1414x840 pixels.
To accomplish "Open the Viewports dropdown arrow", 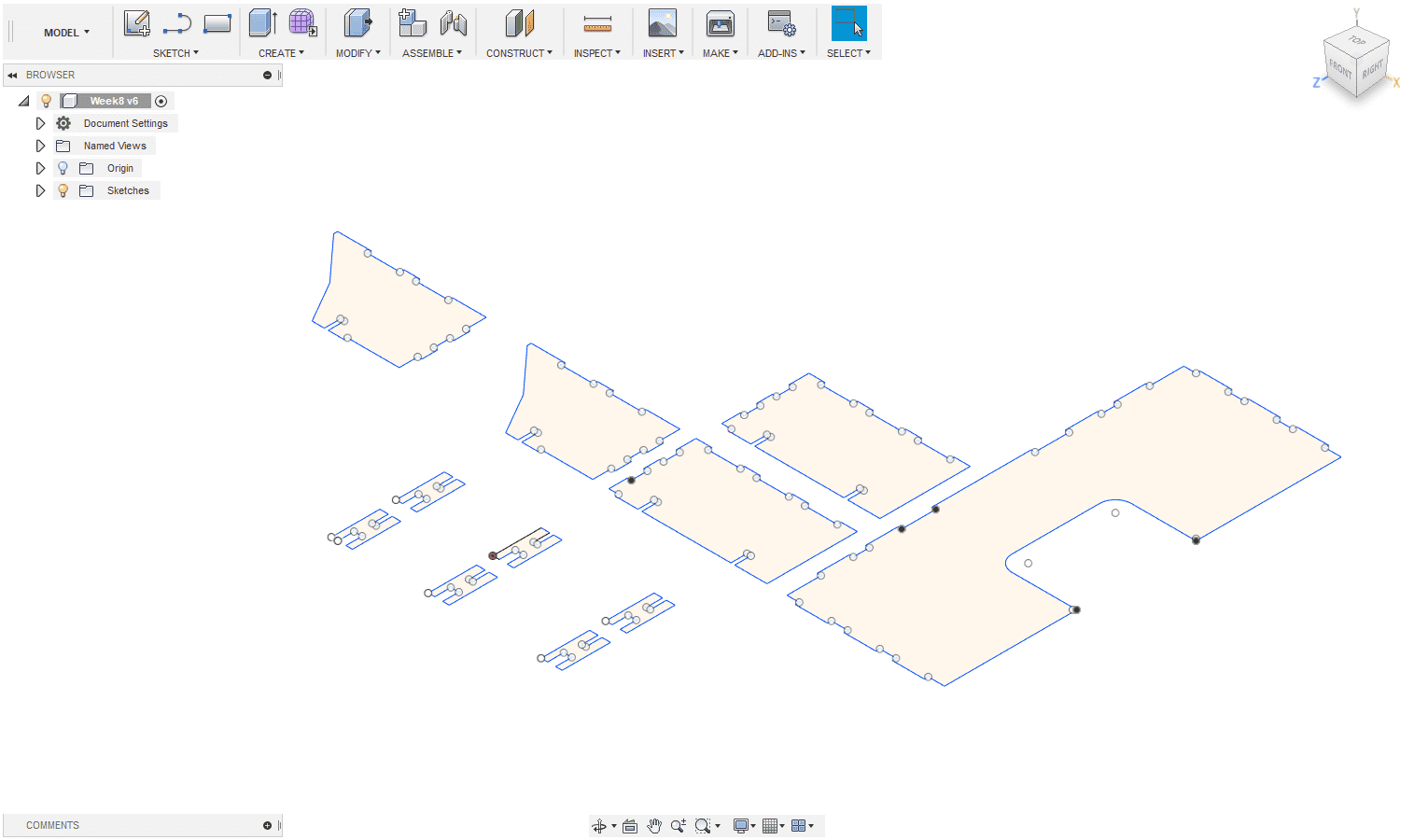I will tap(811, 826).
